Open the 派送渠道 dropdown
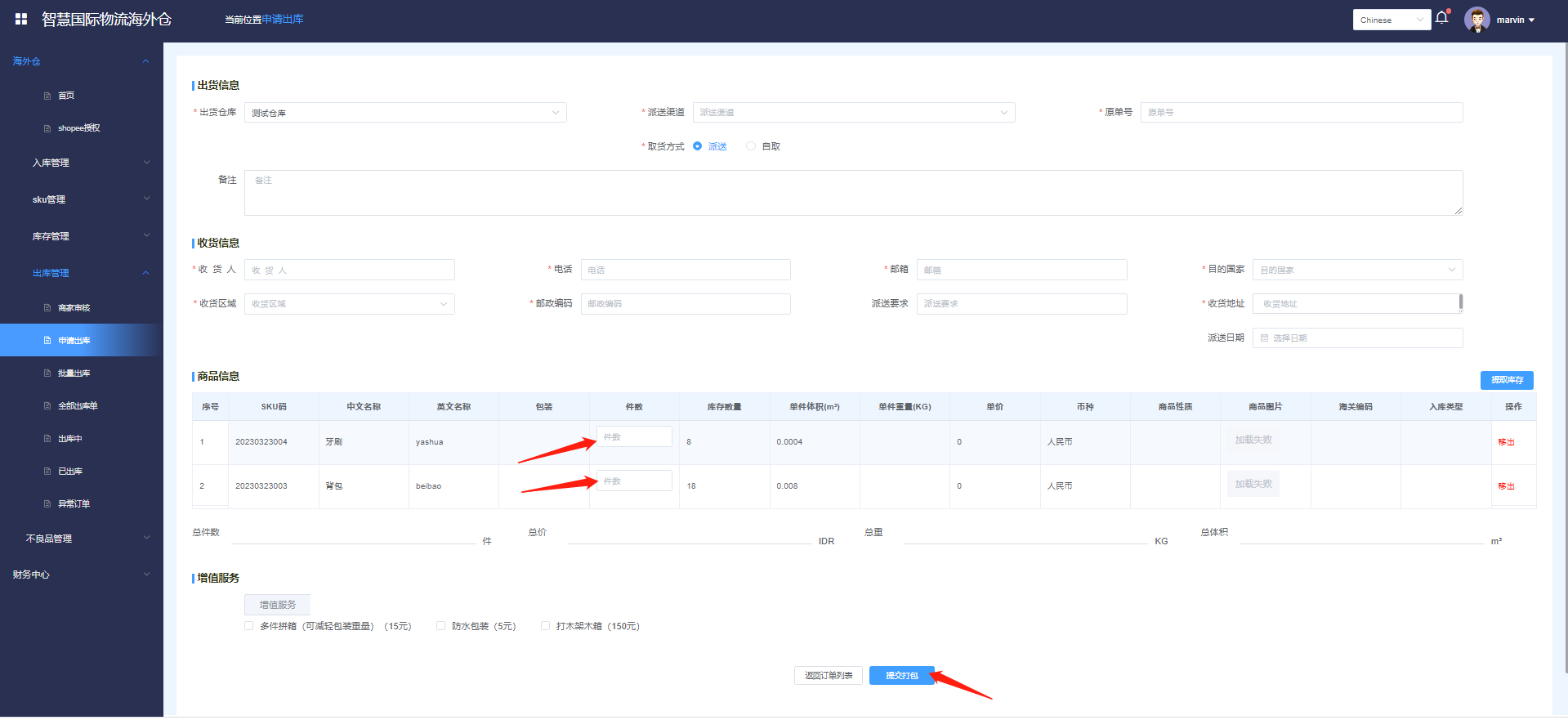 click(x=853, y=113)
